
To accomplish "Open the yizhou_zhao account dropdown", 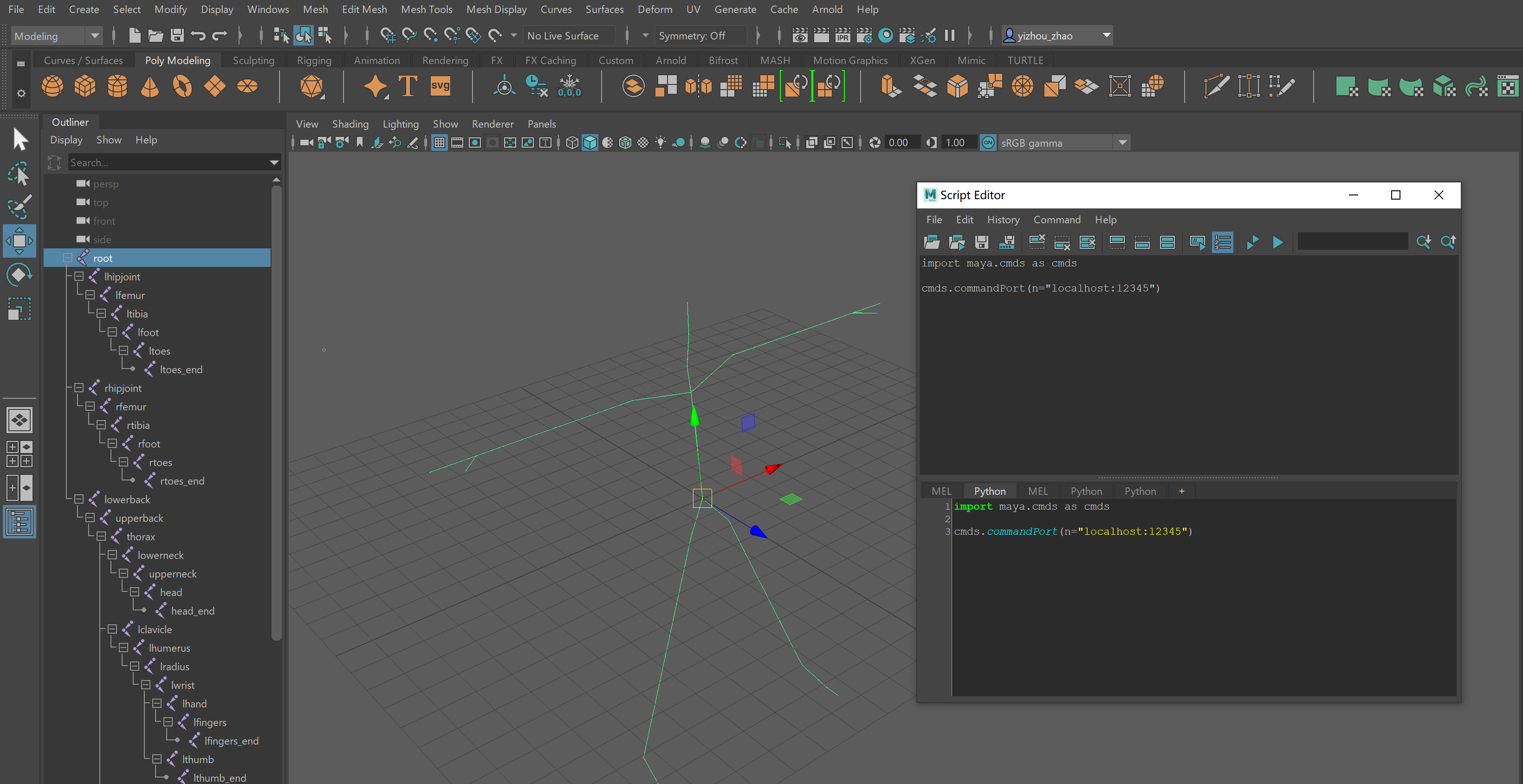I will (1056, 35).
